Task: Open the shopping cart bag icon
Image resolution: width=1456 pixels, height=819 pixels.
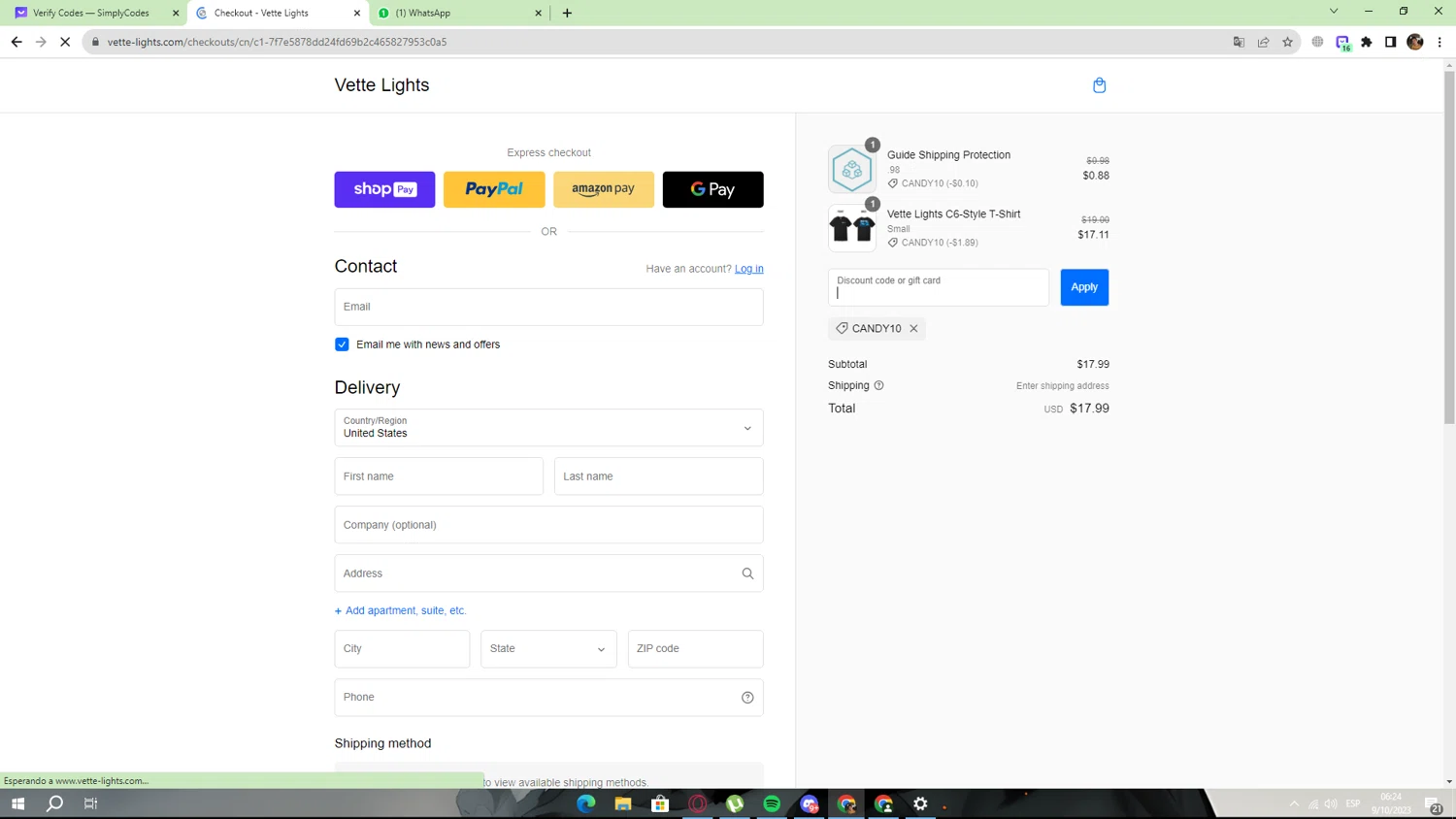Action: tap(1099, 85)
